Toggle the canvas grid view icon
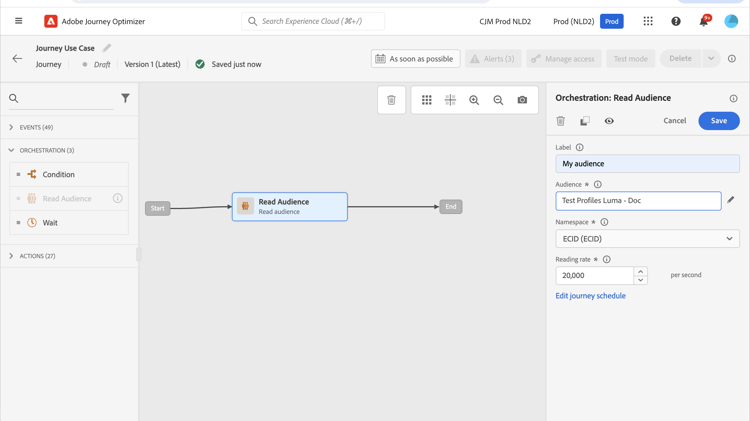Image resolution: width=750 pixels, height=421 pixels. point(427,100)
